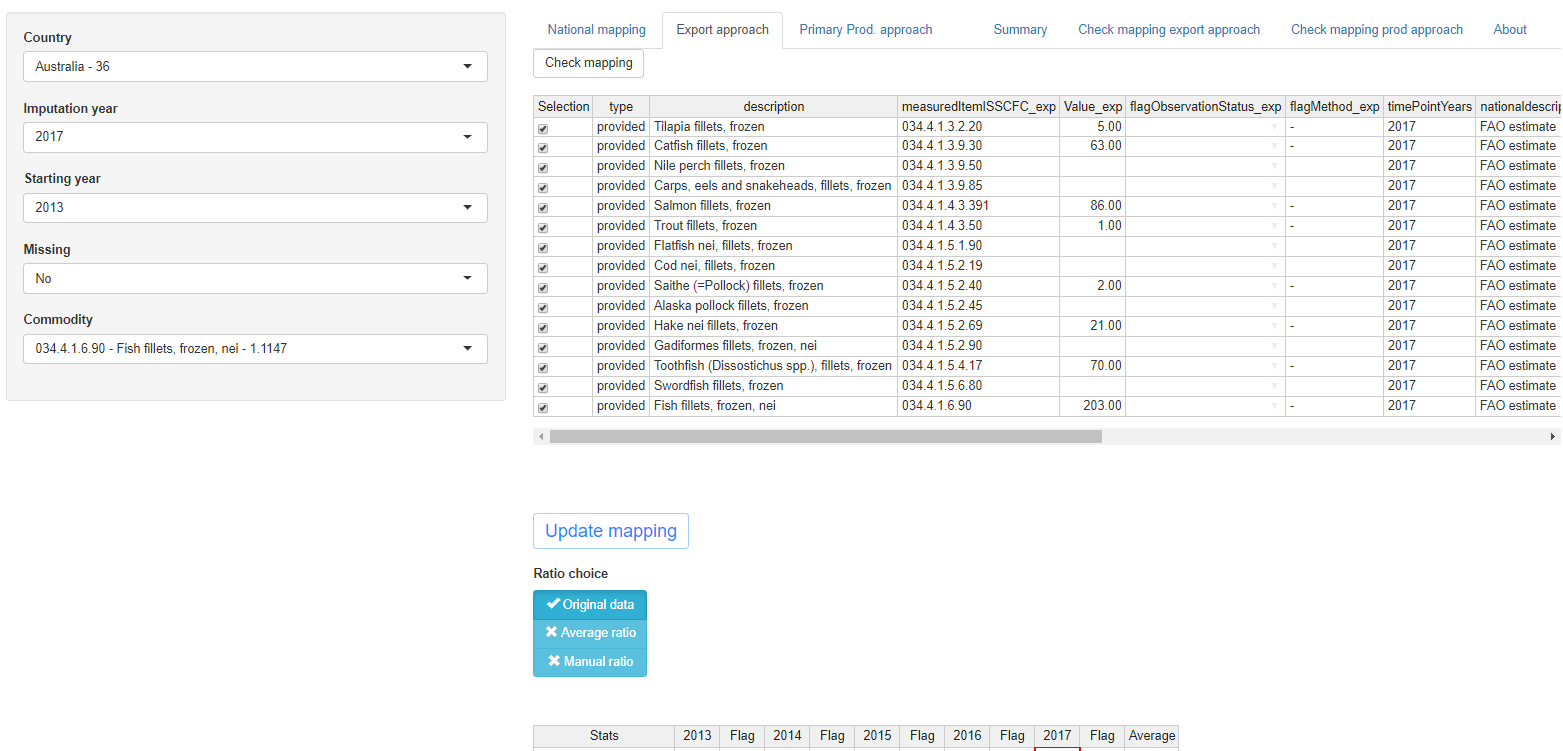The width and height of the screenshot is (1563, 751).
Task: Choose the Average ratio option
Action: [590, 633]
